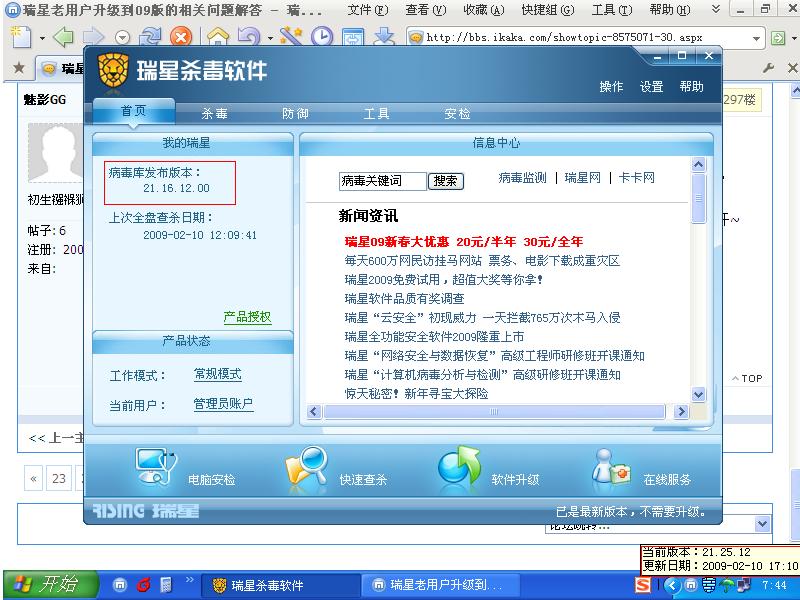Click the blue refresh icon in browser
Screen dimensions: 800x600
(151, 37)
